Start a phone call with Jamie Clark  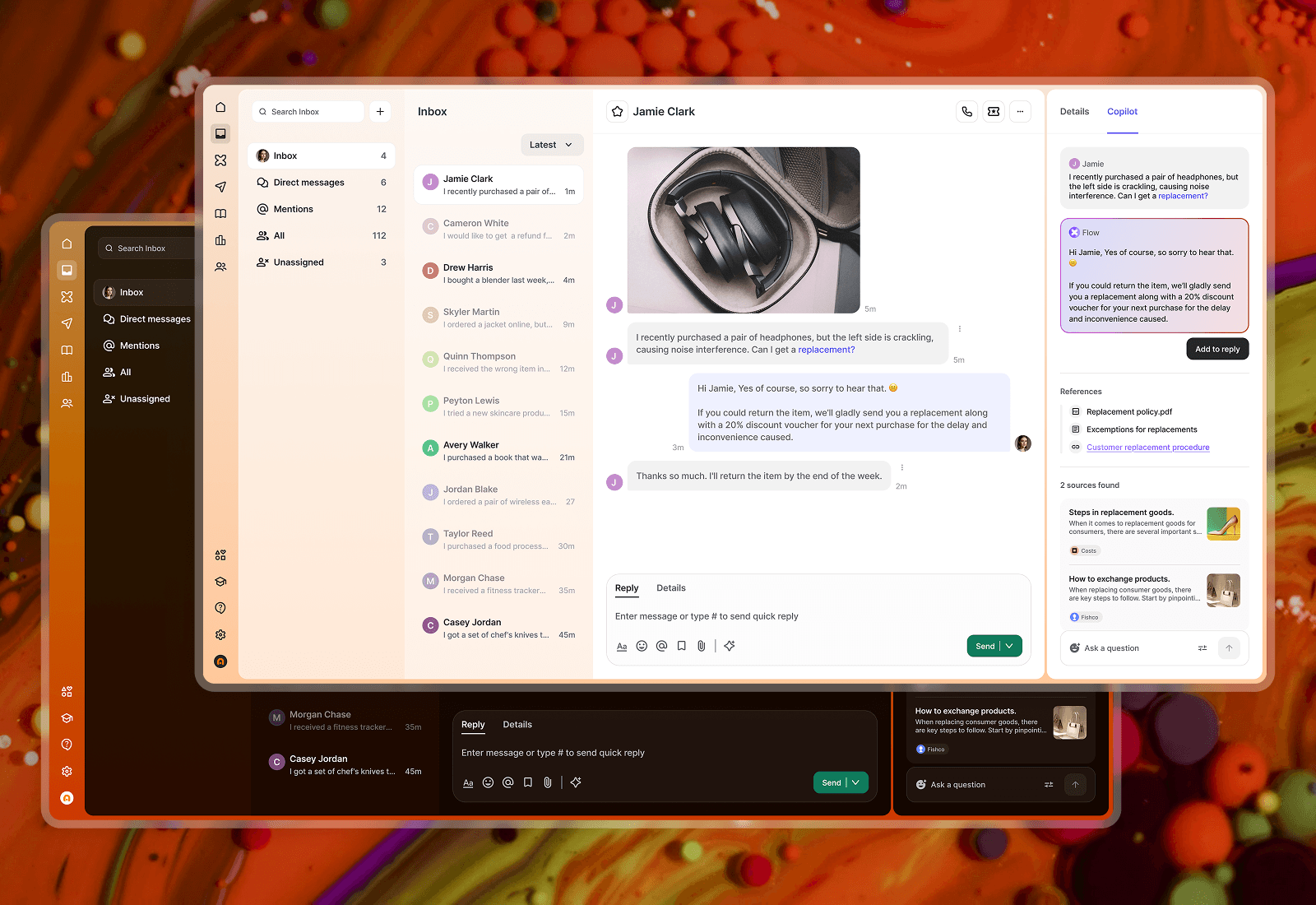point(967,112)
